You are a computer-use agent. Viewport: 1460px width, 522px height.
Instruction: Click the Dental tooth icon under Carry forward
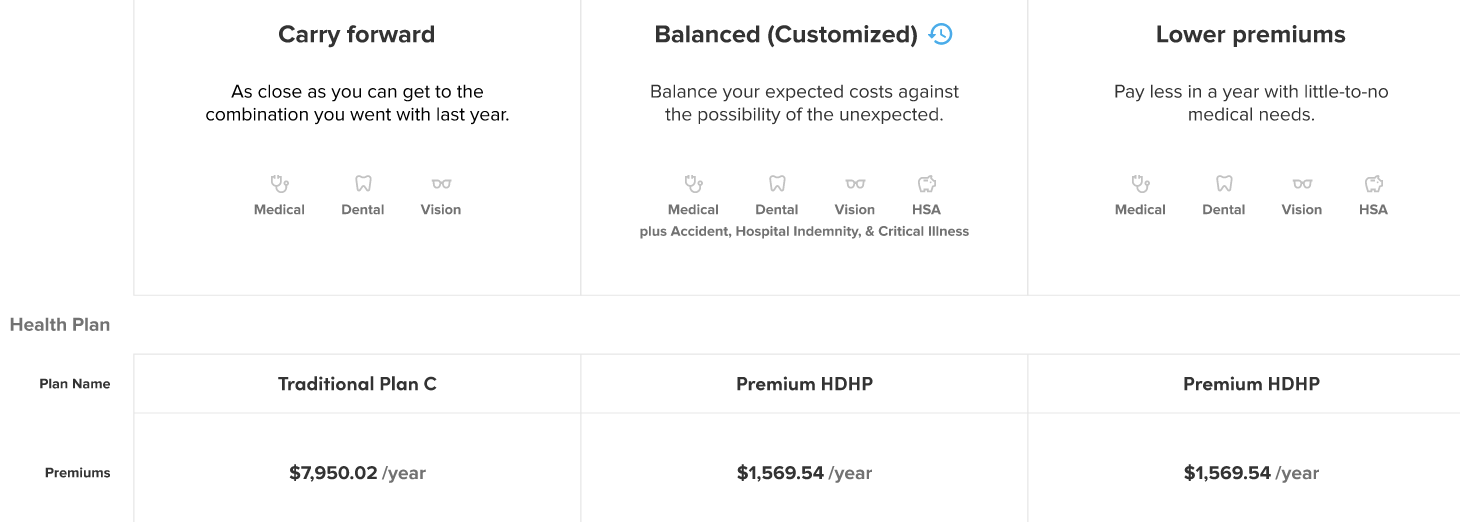(x=363, y=184)
